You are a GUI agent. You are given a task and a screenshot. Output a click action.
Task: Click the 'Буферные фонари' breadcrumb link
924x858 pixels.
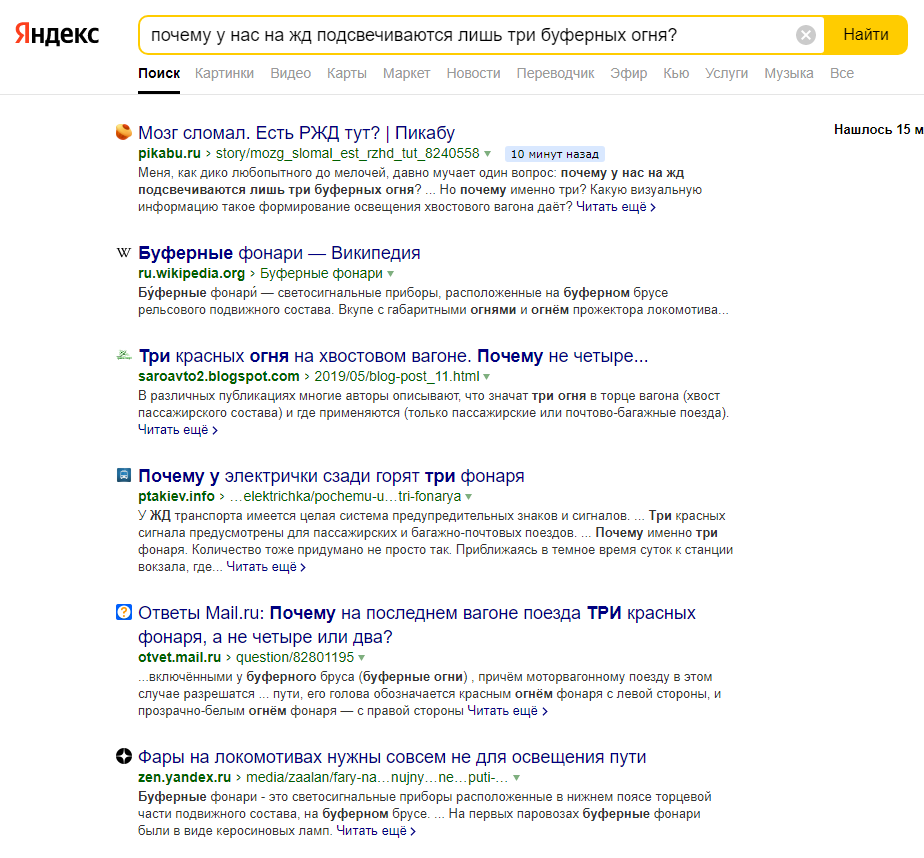pos(321,273)
